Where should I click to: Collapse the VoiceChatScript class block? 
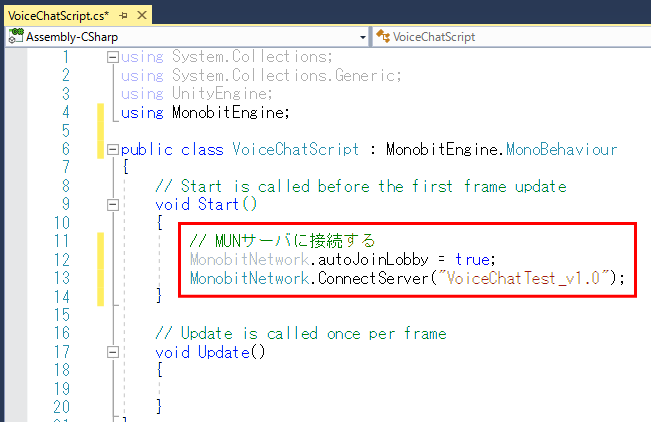pos(113,150)
